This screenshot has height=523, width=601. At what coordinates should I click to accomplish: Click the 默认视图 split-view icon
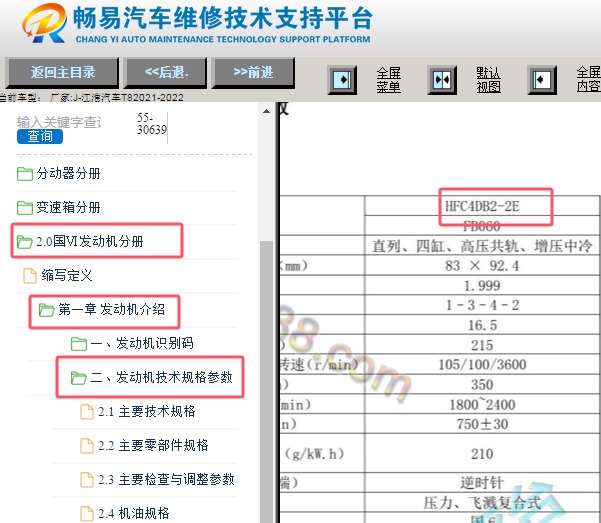click(x=442, y=80)
